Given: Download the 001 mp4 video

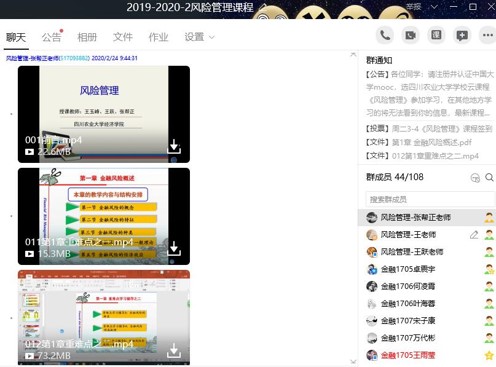Looking at the screenshot, I should click(x=174, y=147).
